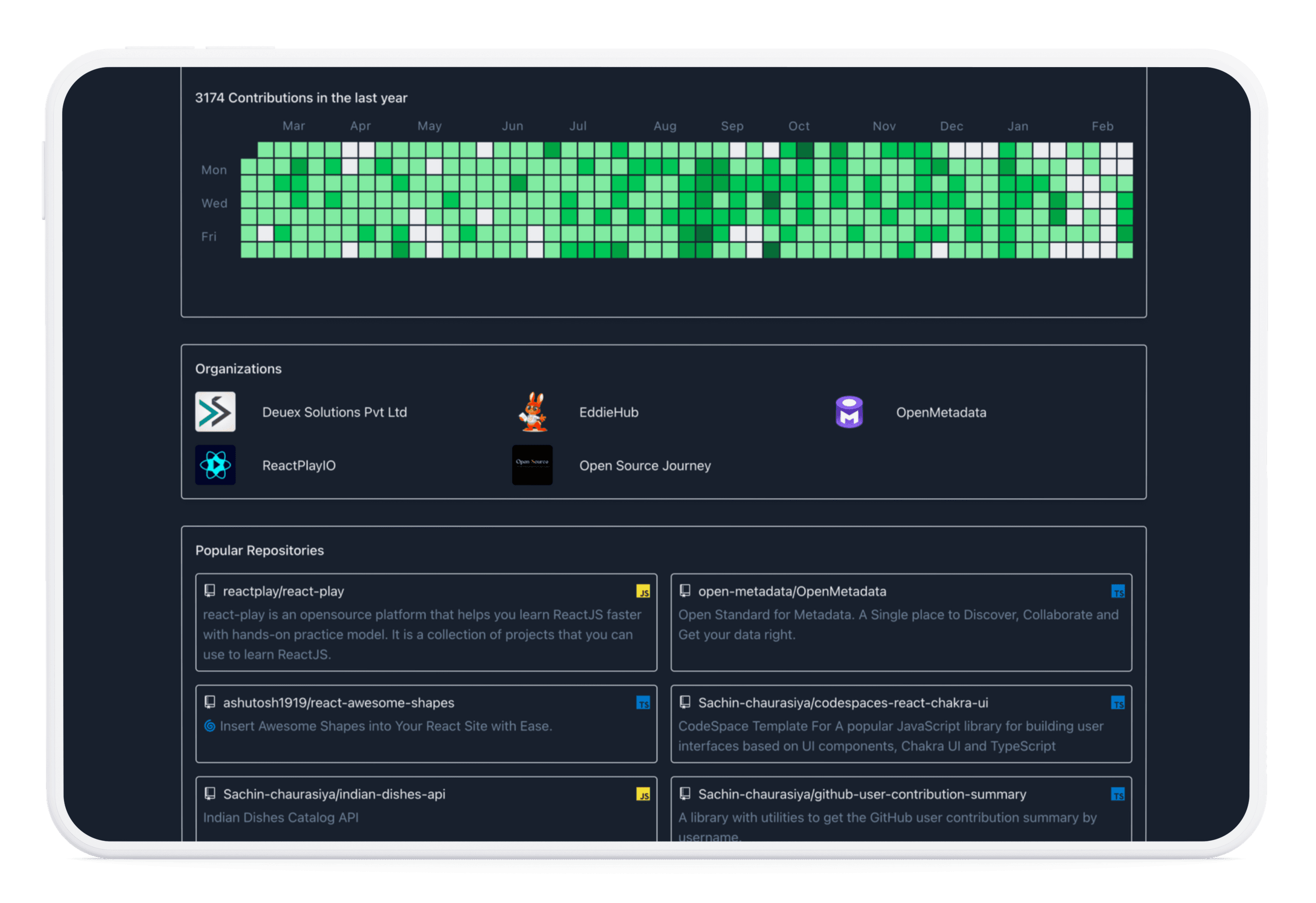Viewport: 1316px width, 903px height.
Task: Click the repo icon beside ashutosh1919/react-awesome-shapes
Action: (209, 703)
